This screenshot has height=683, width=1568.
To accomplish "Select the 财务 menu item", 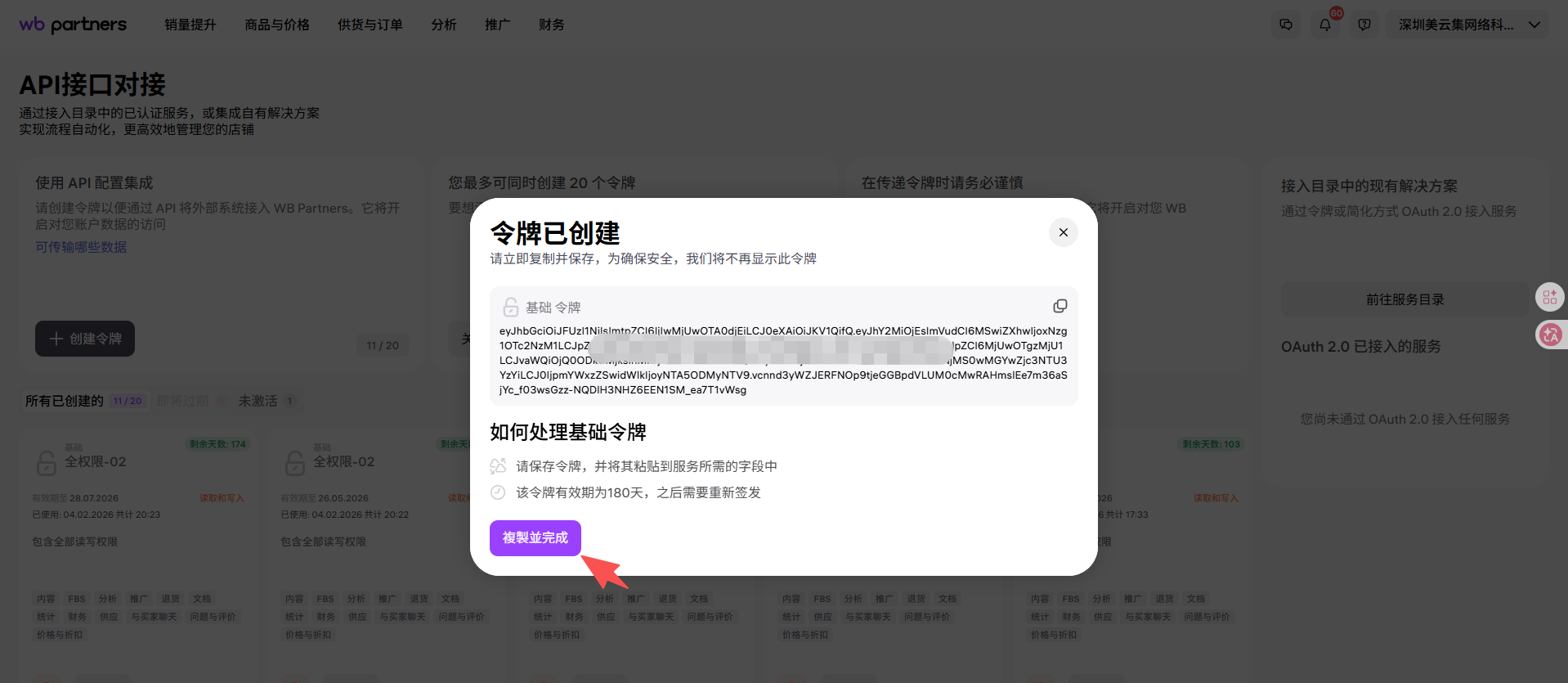I will (552, 25).
